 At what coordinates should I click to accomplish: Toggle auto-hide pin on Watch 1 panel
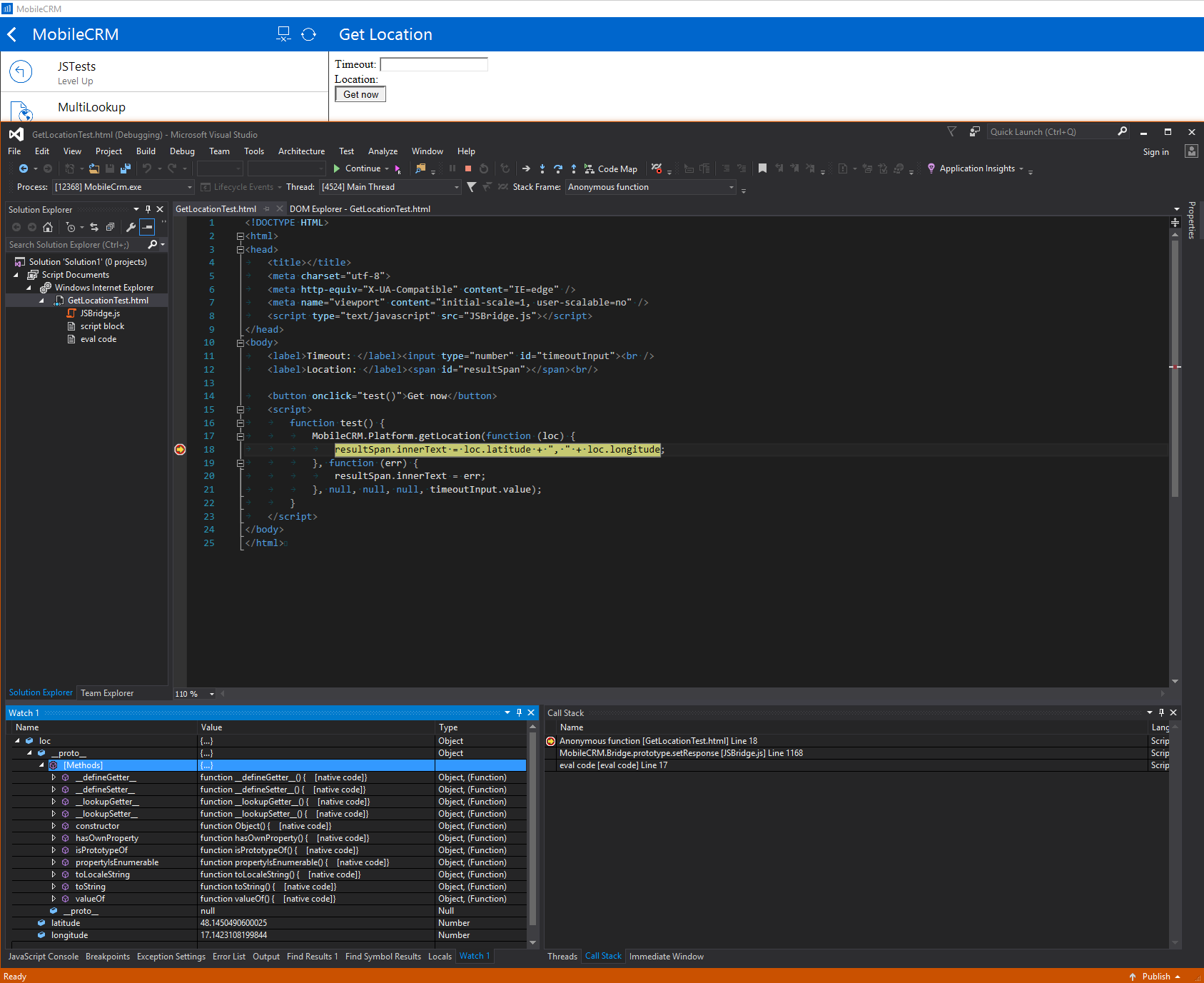click(519, 712)
